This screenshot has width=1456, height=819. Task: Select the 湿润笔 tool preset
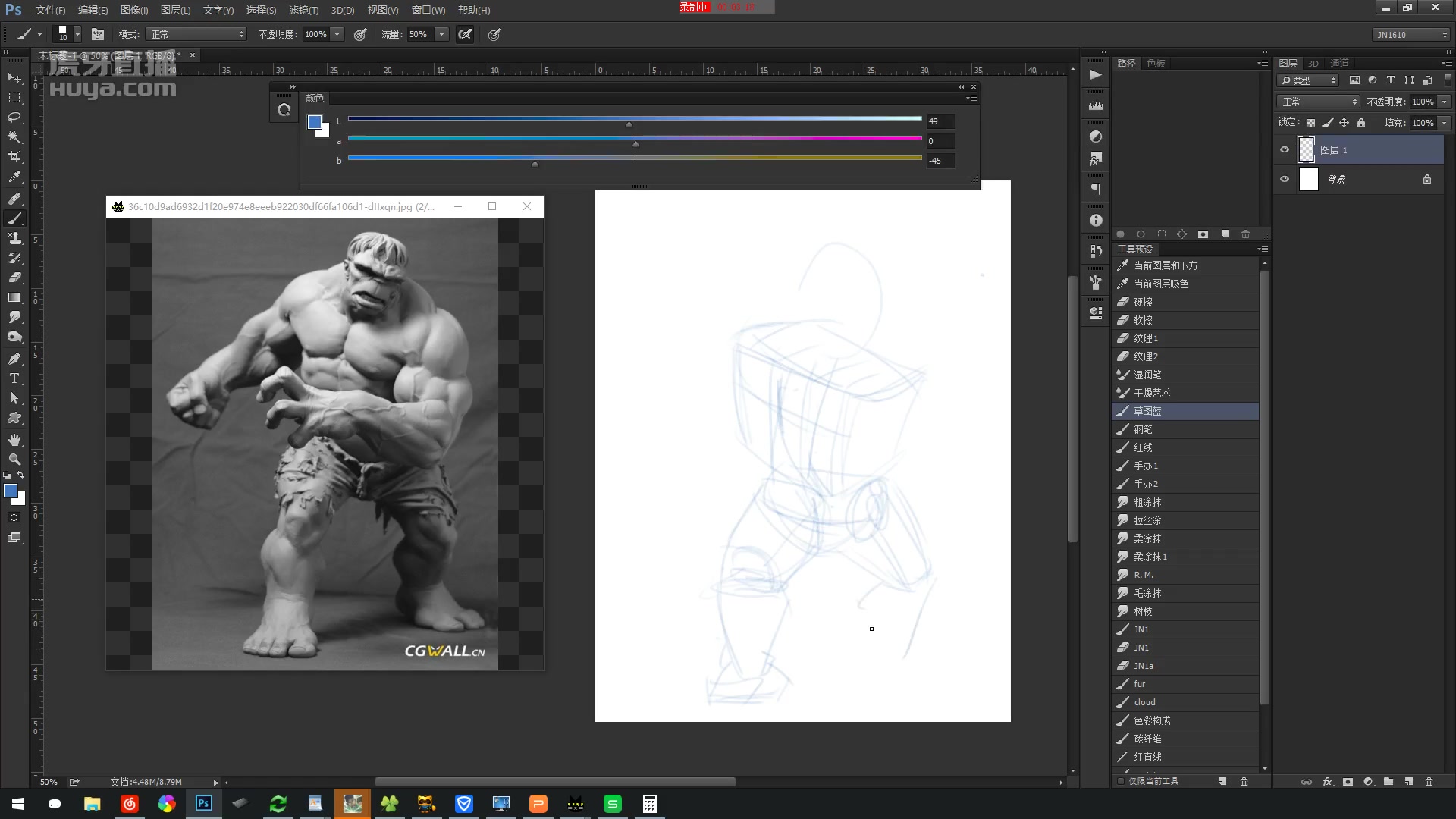(x=1185, y=375)
